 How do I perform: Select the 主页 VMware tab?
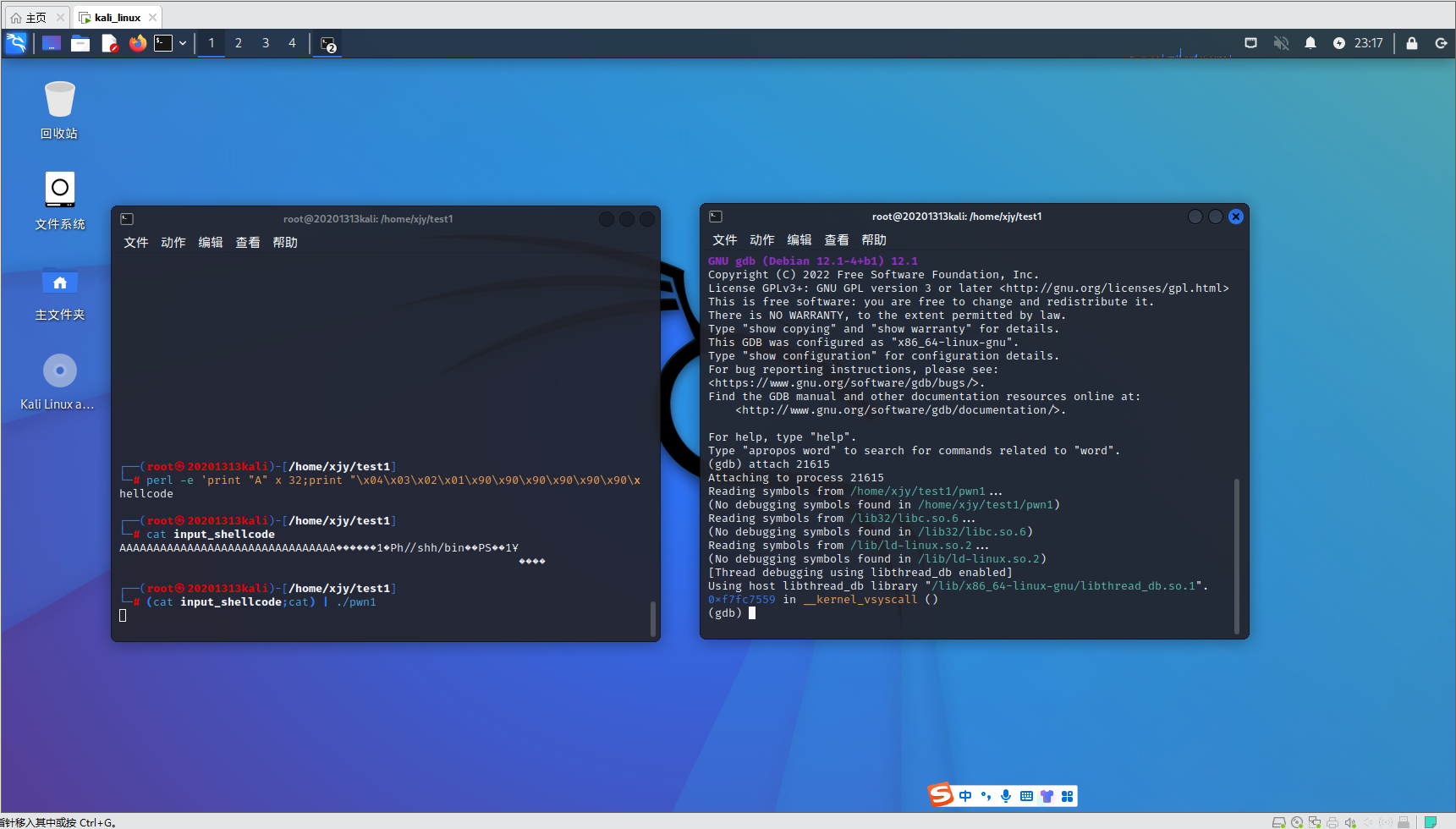36,17
